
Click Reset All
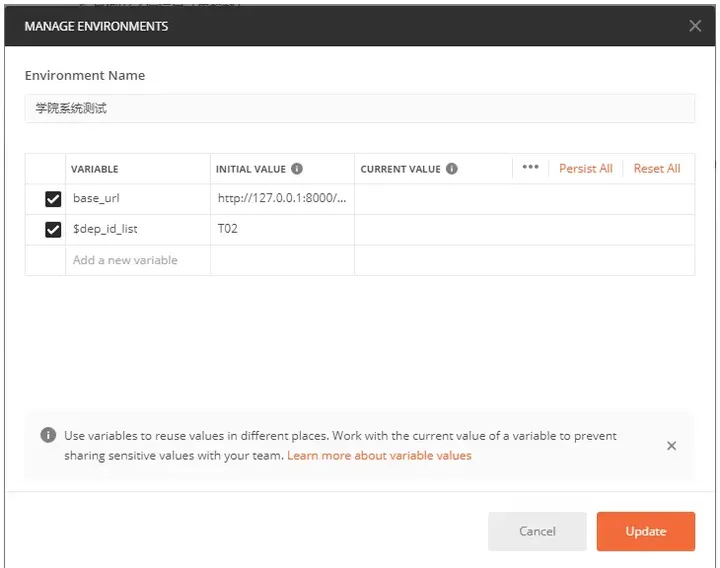coord(657,169)
